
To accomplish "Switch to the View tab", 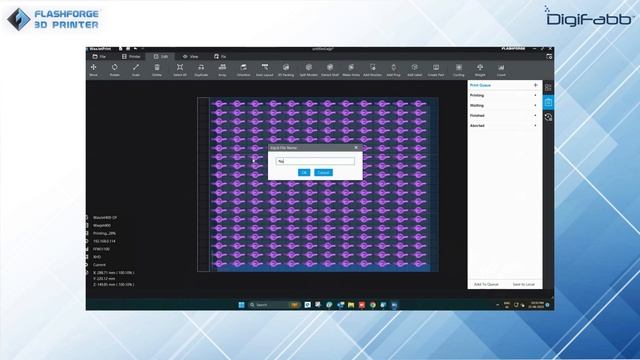I will [x=191, y=56].
